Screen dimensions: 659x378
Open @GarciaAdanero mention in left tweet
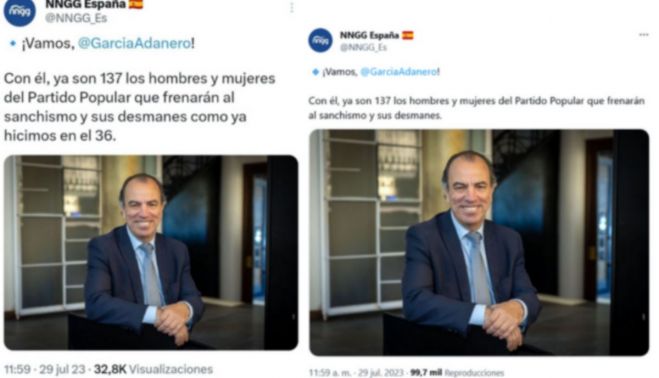(134, 43)
